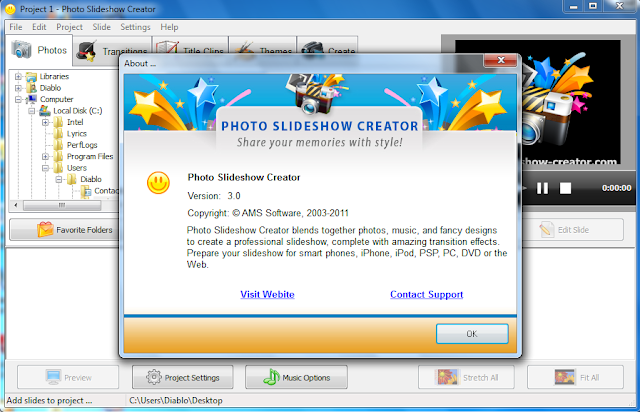
Task: Collapse the Local Disk (C:) node
Action: [31, 111]
